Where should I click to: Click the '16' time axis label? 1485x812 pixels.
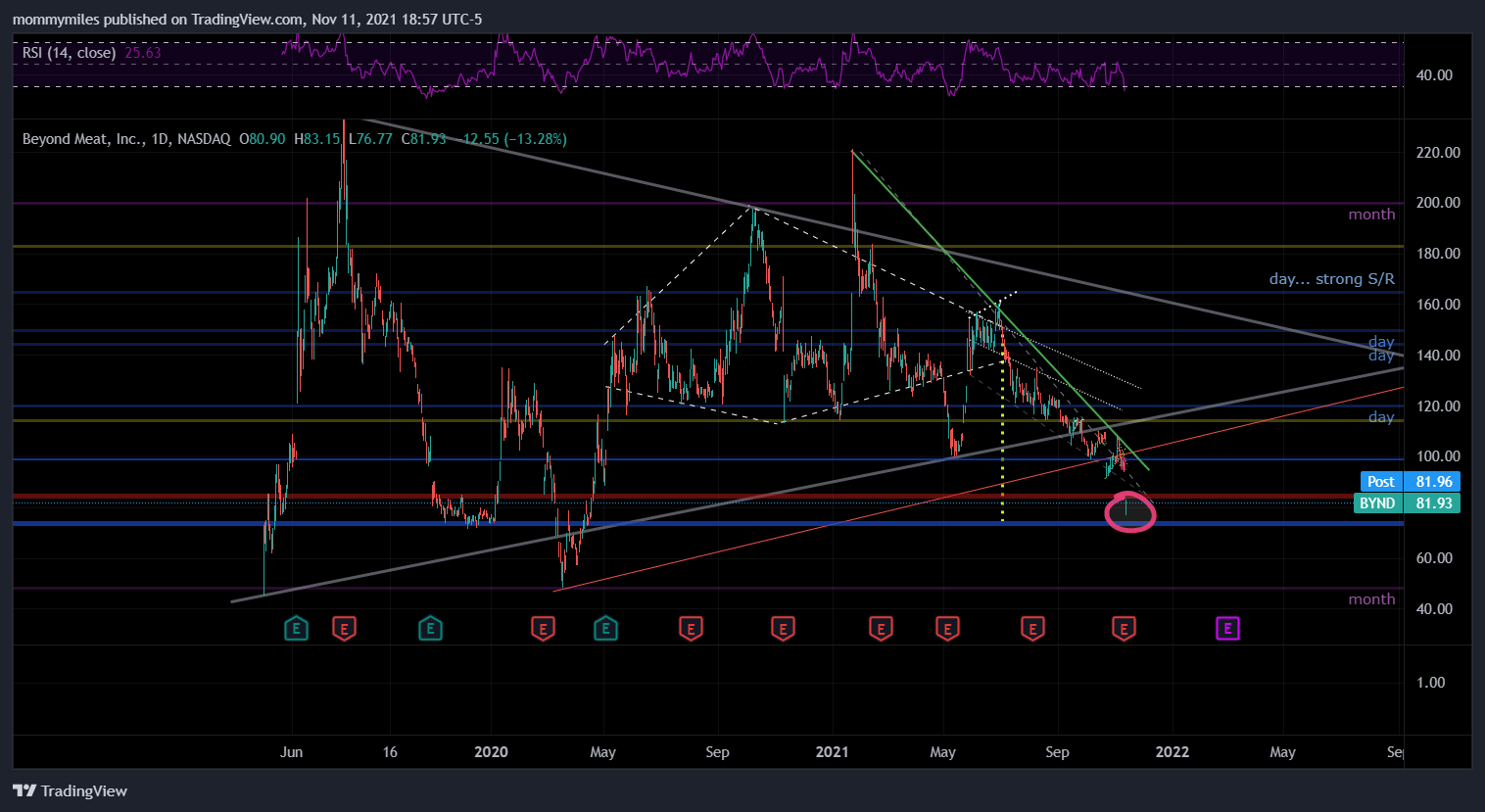click(x=390, y=752)
